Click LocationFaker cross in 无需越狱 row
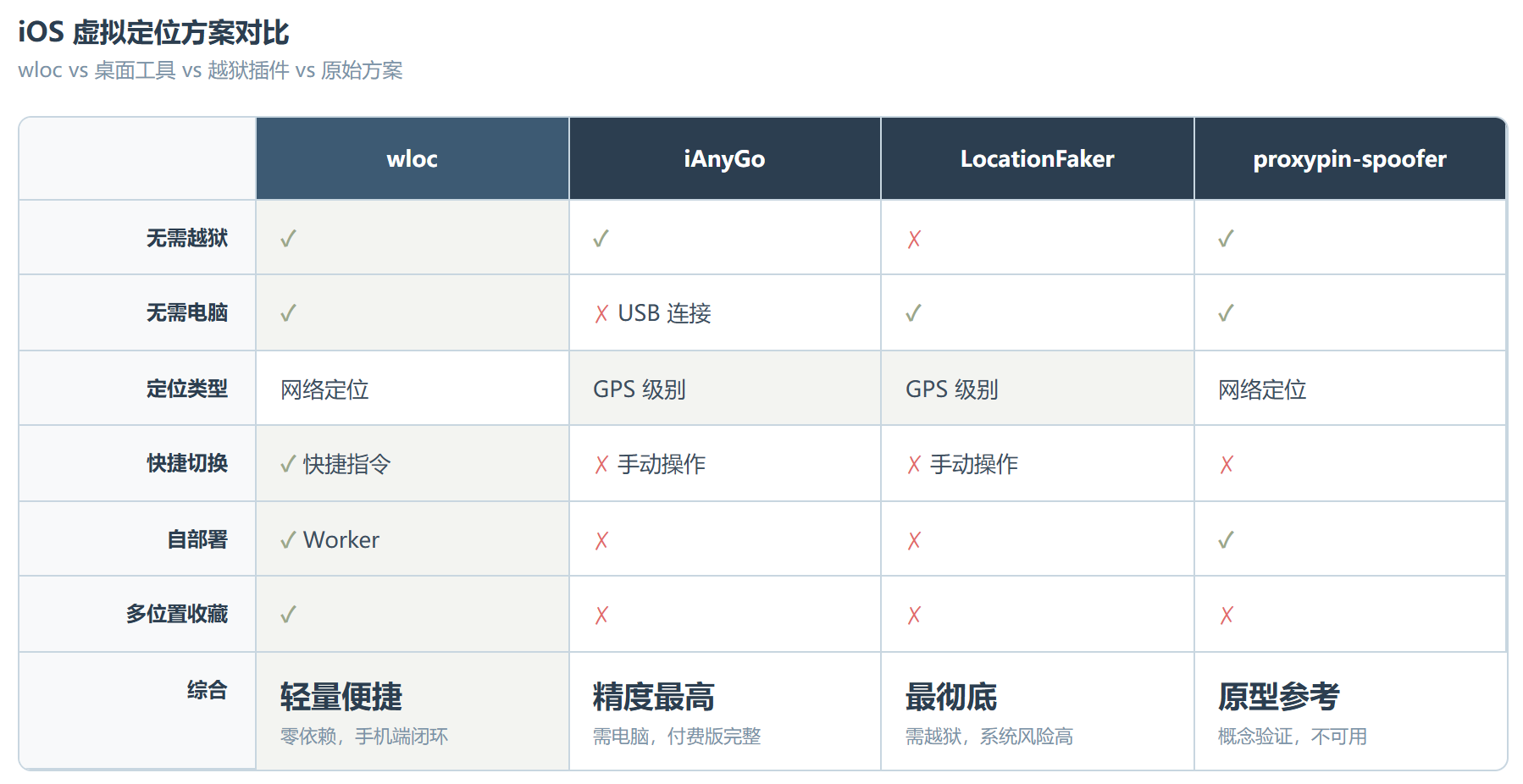Viewport: 1523px width, 784px height. [x=914, y=240]
